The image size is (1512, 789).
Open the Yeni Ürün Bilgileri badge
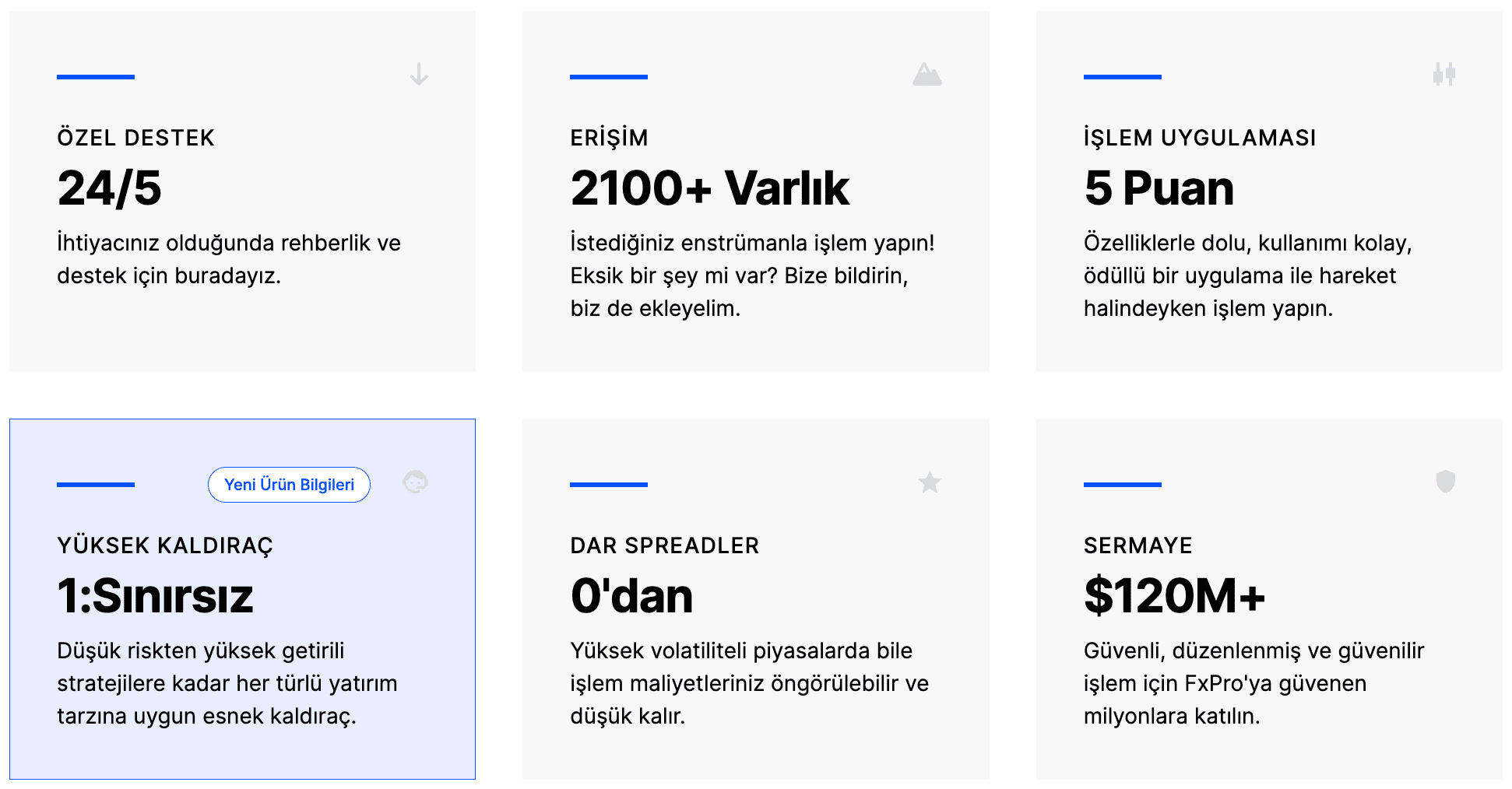[x=289, y=485]
